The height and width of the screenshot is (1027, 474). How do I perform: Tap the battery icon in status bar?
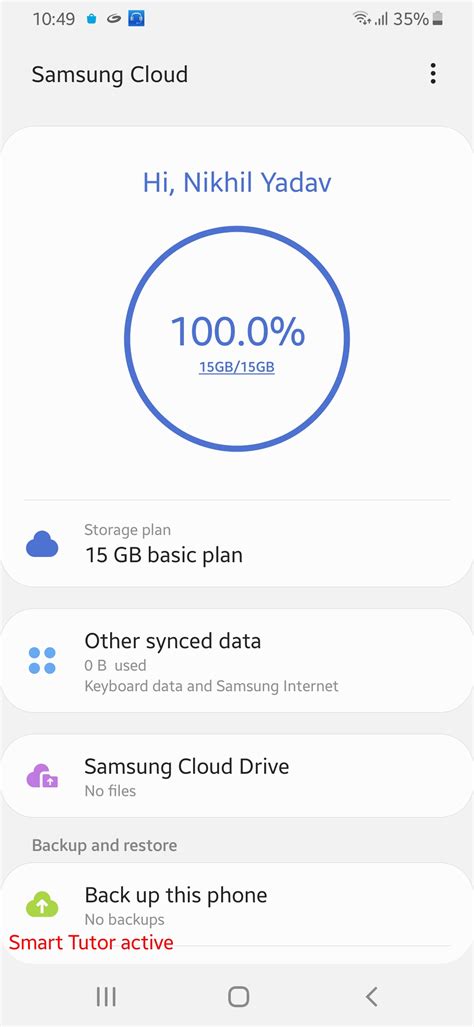pos(437,19)
